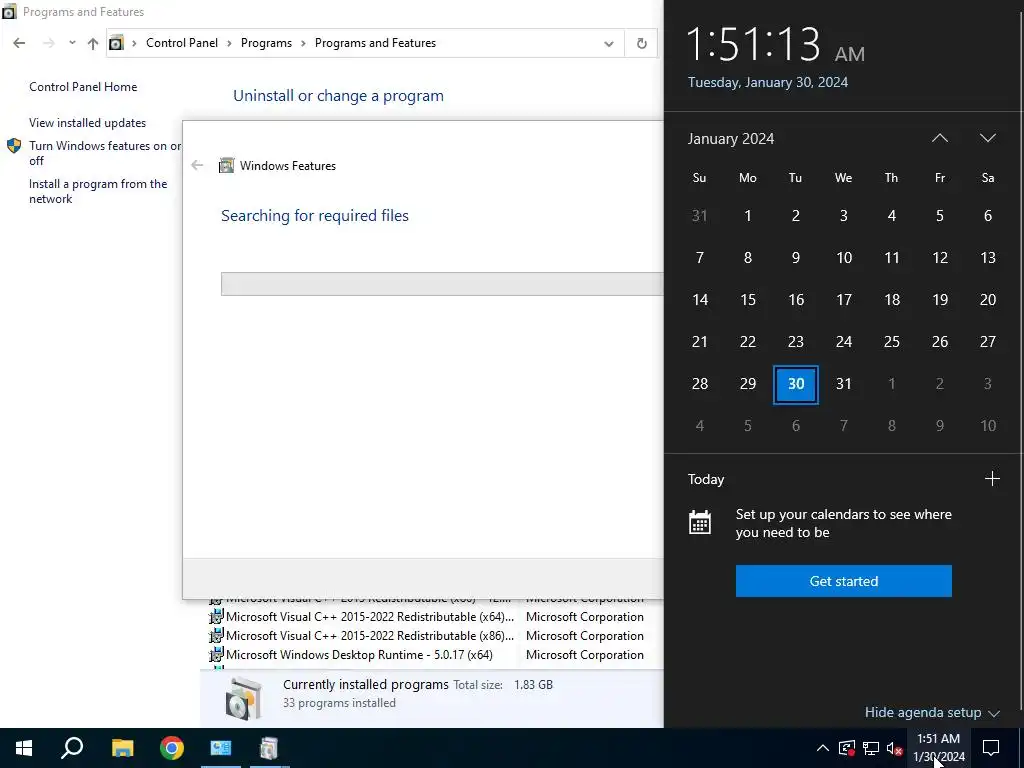Collapse agenda with Hide agenda setup

click(x=932, y=712)
